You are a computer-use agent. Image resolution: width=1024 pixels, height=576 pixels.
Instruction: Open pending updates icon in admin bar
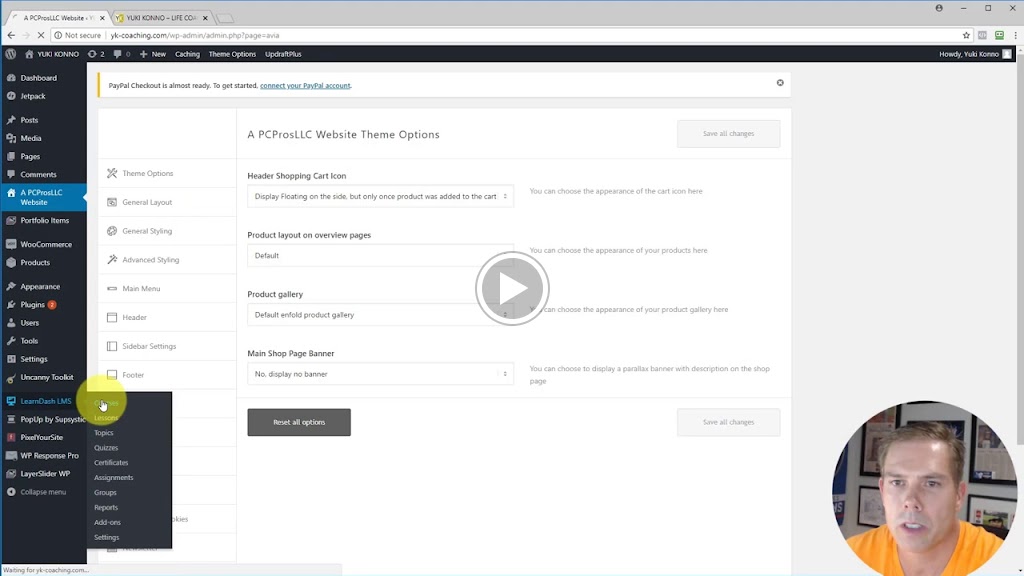pyautogui.click(x=96, y=54)
